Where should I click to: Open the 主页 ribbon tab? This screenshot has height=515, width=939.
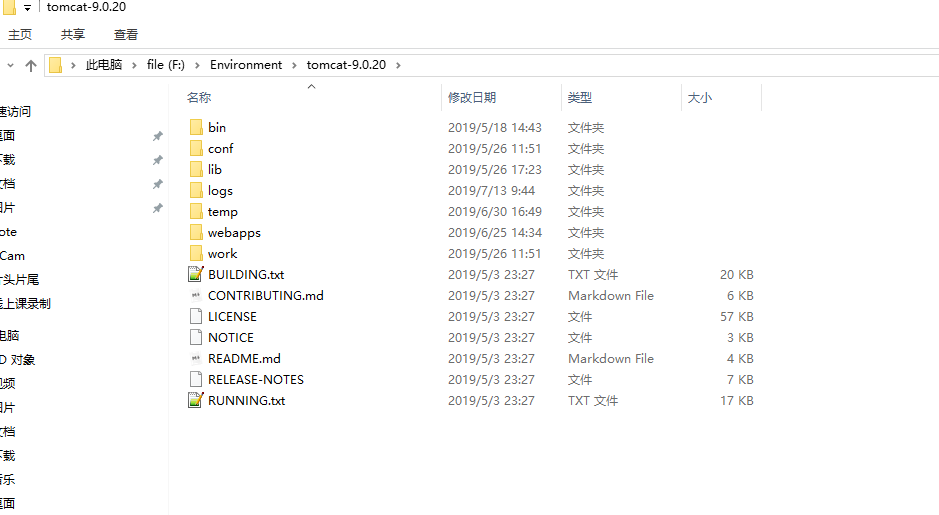[x=20, y=35]
